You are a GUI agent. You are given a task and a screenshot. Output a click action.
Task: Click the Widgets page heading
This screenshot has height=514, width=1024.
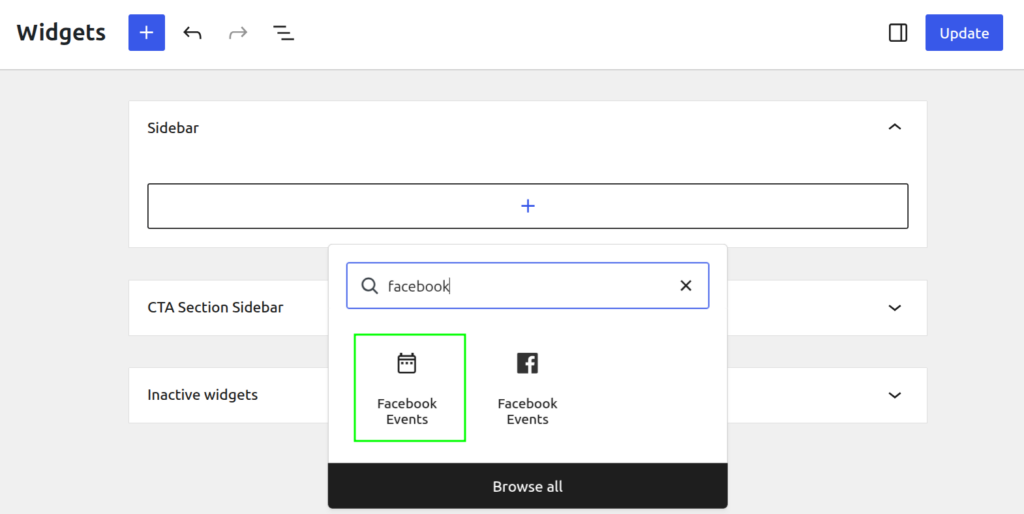pos(61,33)
